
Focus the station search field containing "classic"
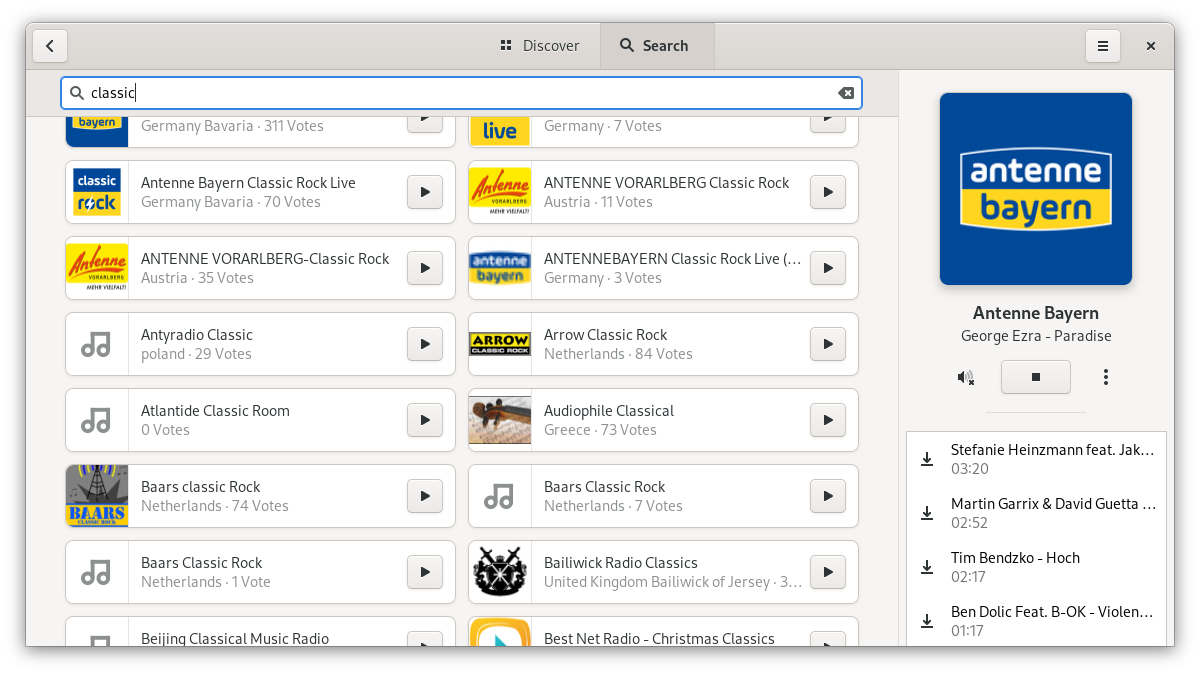click(x=461, y=93)
